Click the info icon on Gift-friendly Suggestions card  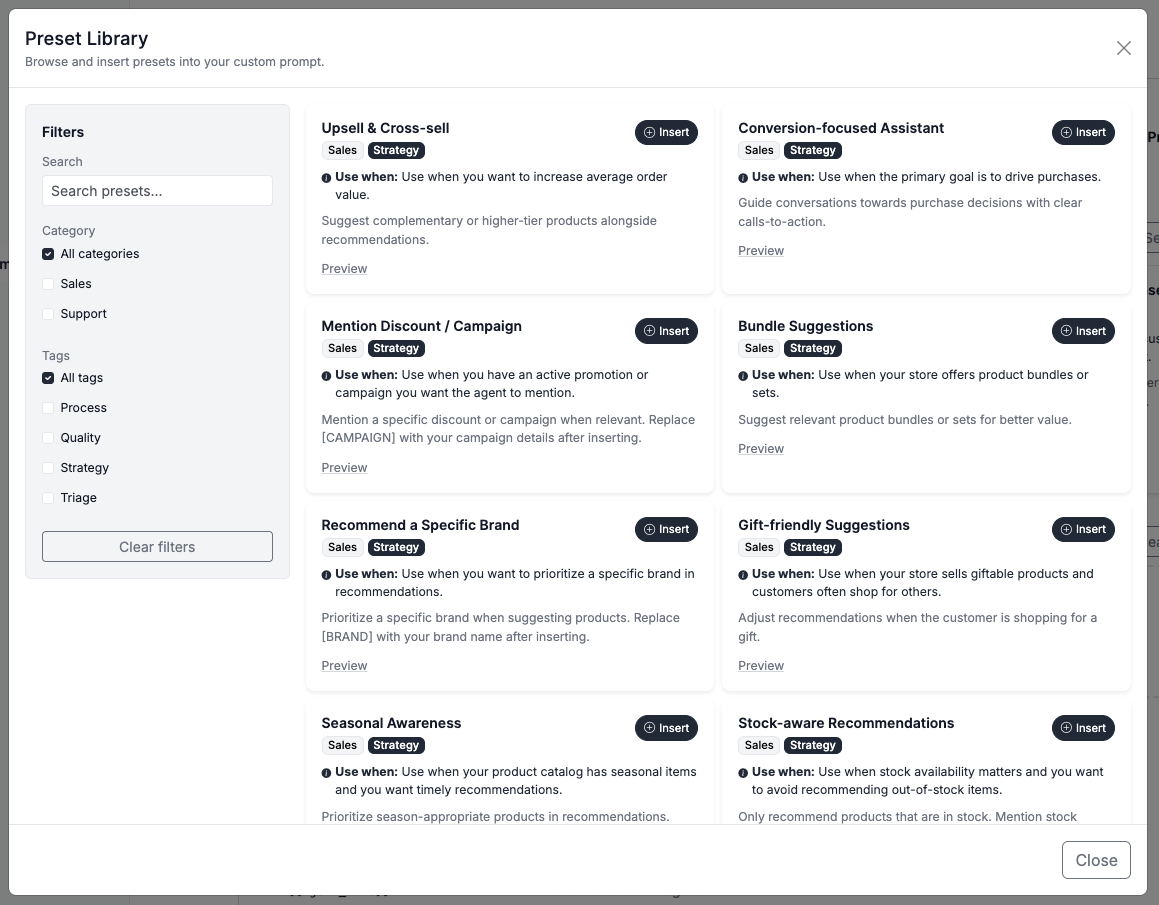[x=743, y=574]
